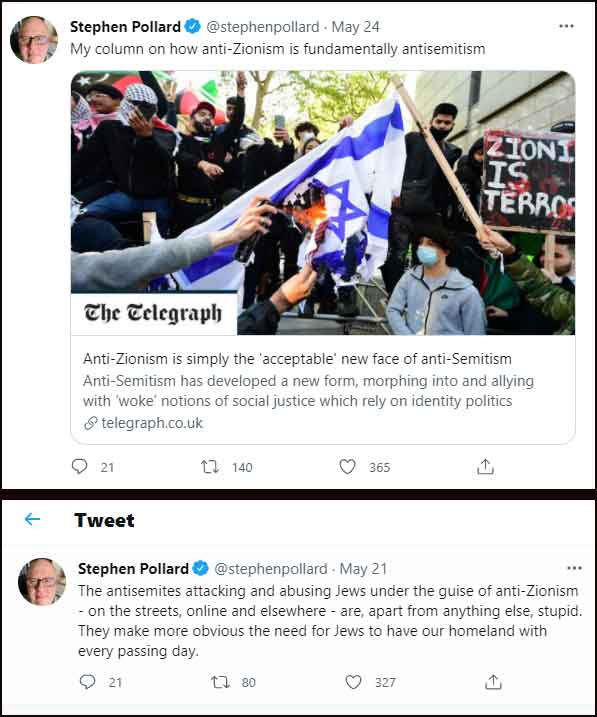Like the tweet with 365 likes
597x717 pixels.
click(x=347, y=467)
